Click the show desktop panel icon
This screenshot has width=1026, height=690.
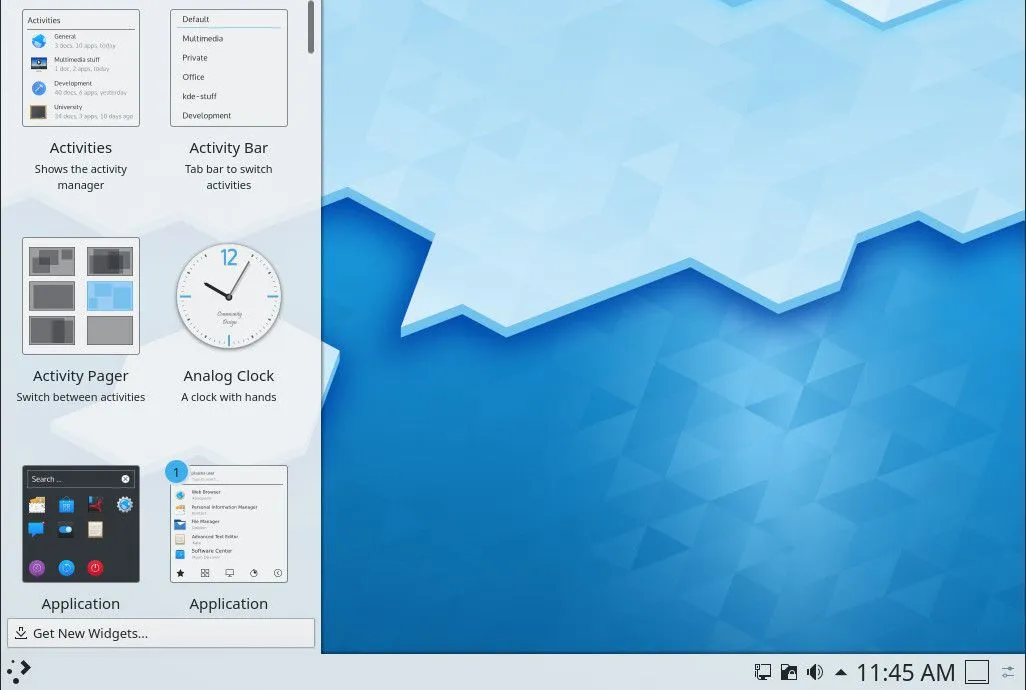[x=977, y=672]
